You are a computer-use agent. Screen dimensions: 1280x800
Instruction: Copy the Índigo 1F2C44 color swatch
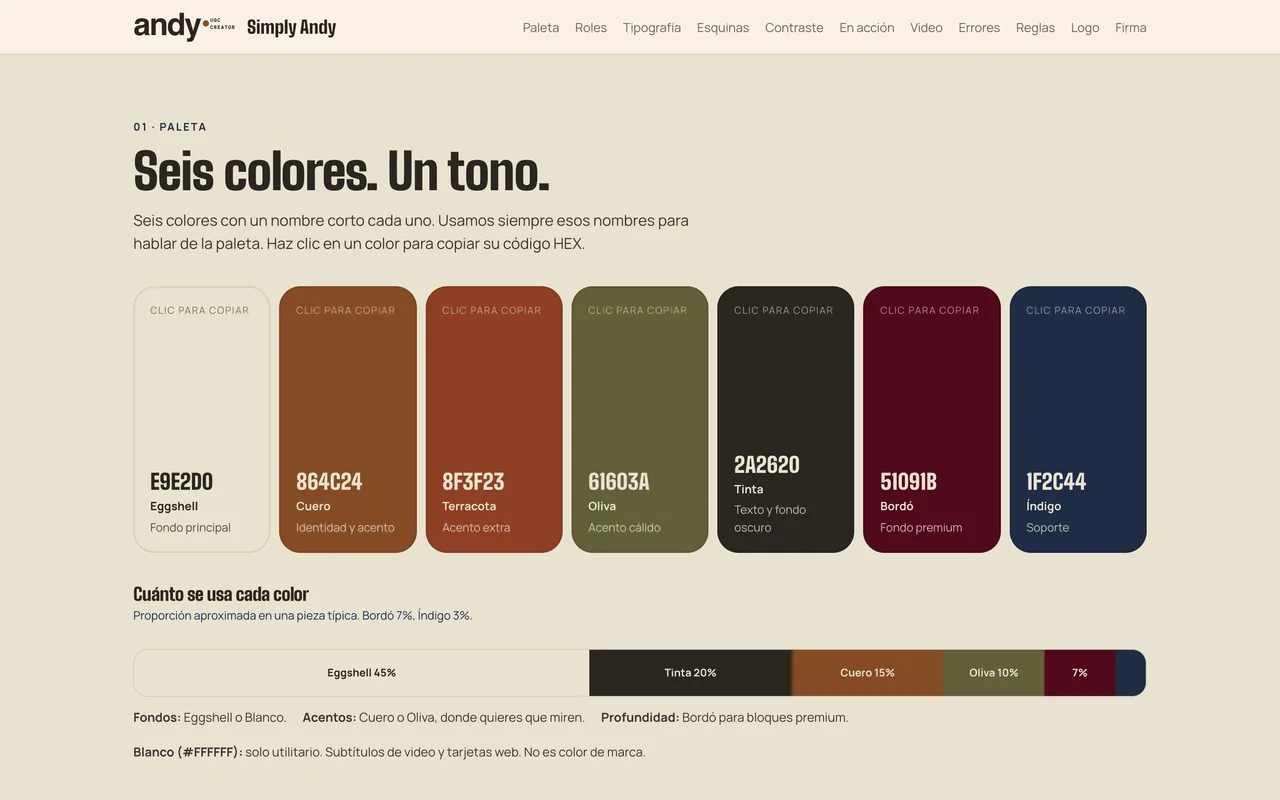pos(1078,420)
